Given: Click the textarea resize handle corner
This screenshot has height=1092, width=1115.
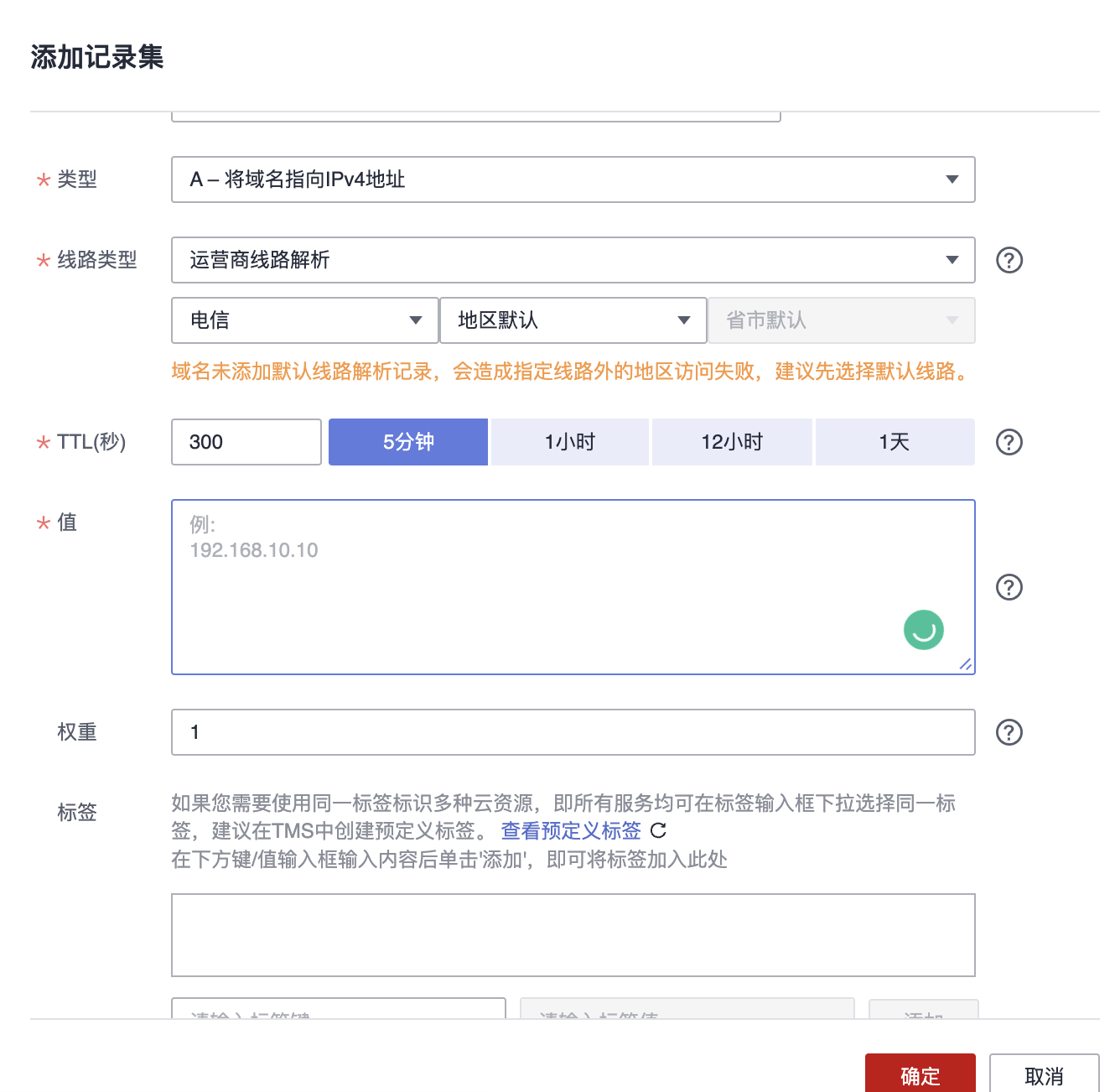Looking at the screenshot, I should pos(966,665).
